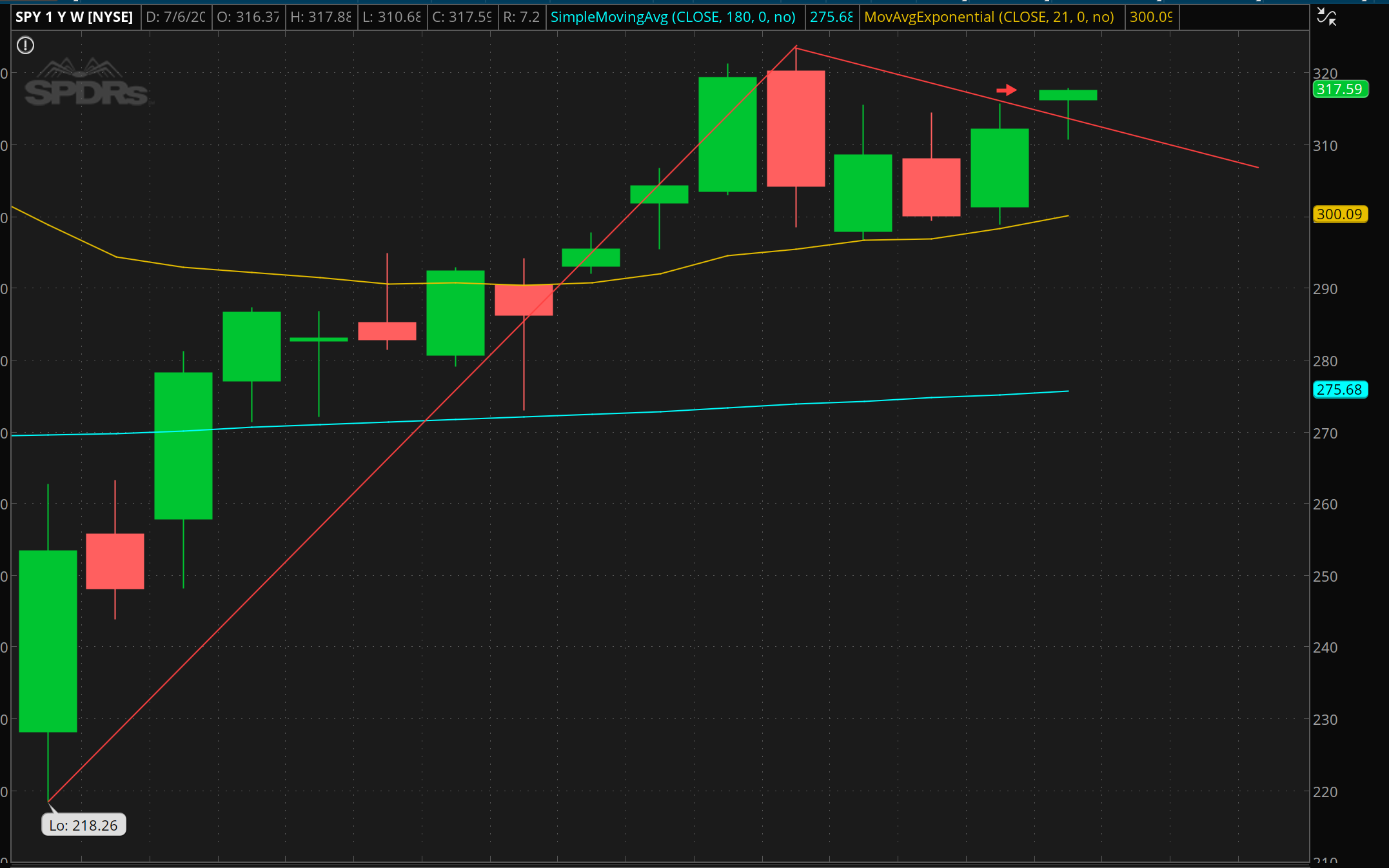Click the C: 317.59 close value field
1389x868 pixels.
461,17
